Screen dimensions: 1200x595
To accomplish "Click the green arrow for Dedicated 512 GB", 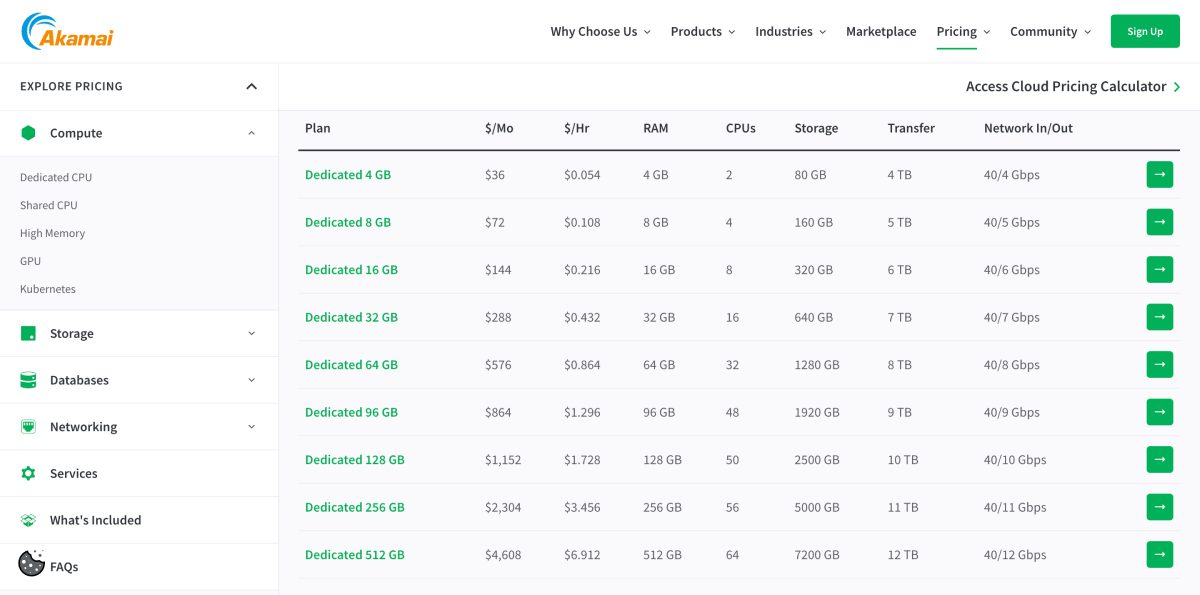I will point(1160,554).
